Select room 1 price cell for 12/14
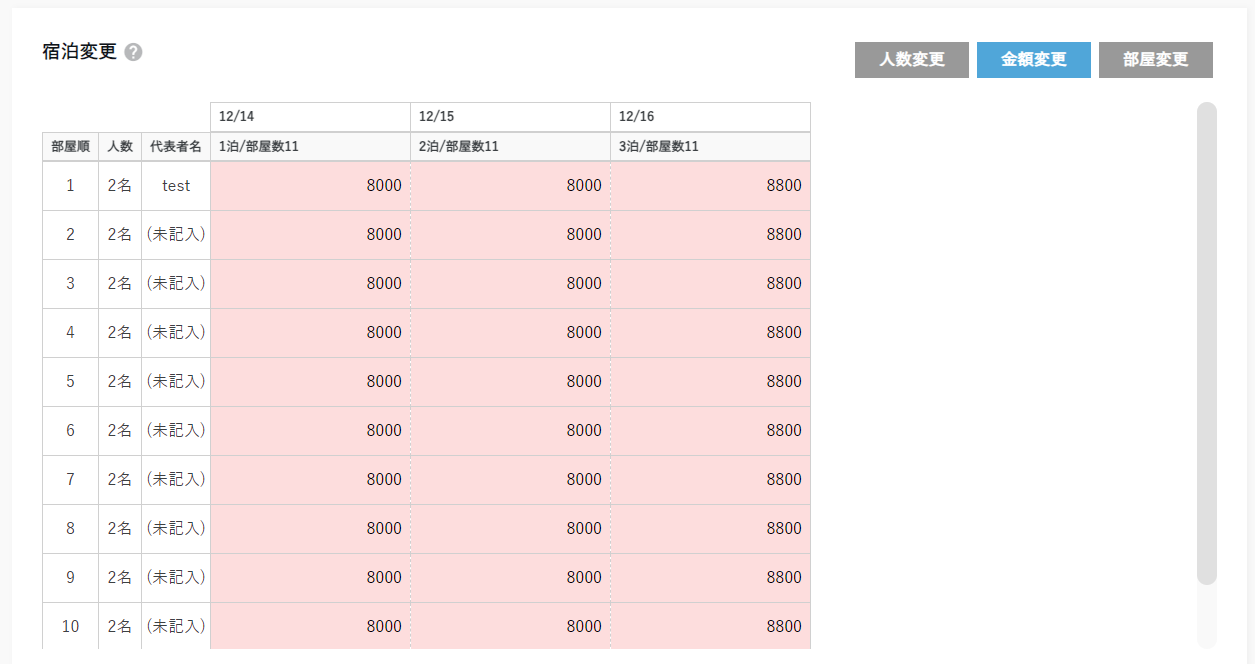This screenshot has width=1255, height=664. [310, 186]
